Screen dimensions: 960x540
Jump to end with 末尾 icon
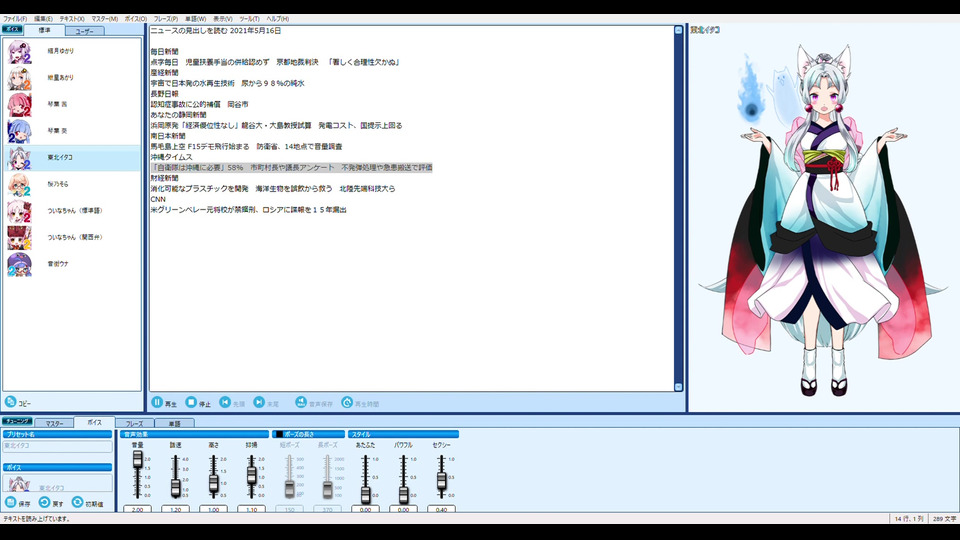pos(259,402)
